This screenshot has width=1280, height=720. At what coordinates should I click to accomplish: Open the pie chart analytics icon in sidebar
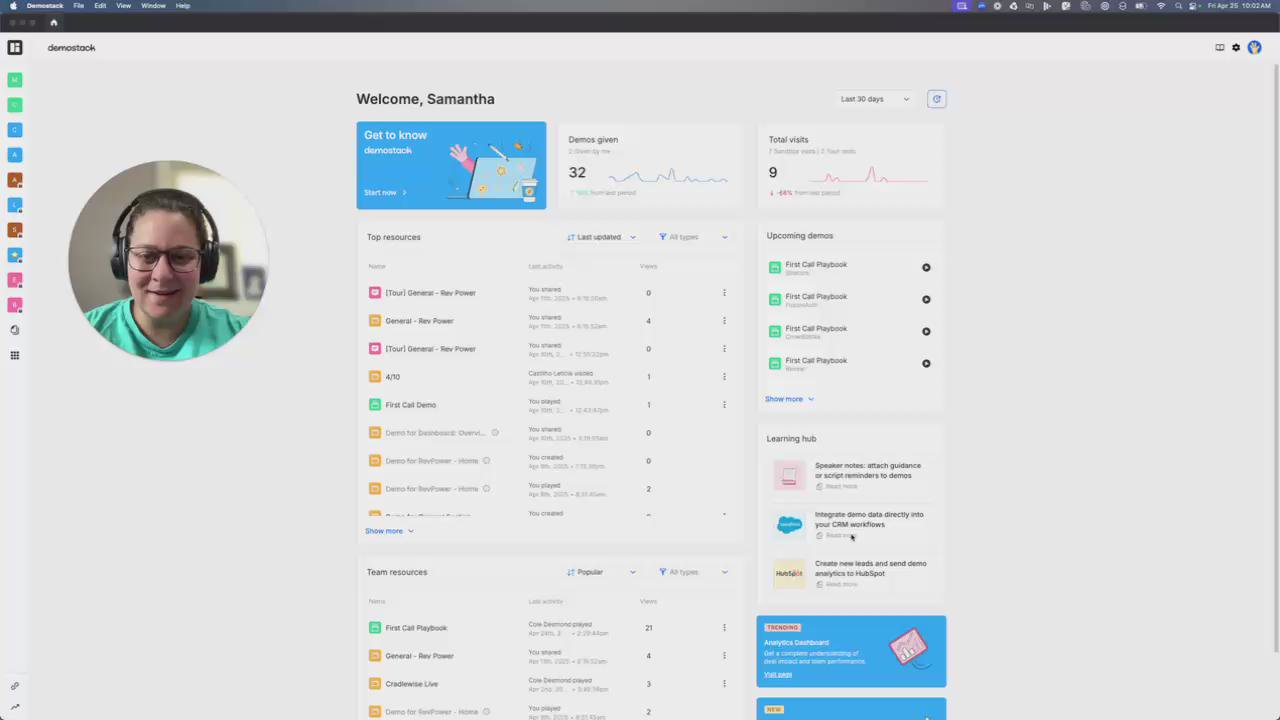[x=15, y=330]
